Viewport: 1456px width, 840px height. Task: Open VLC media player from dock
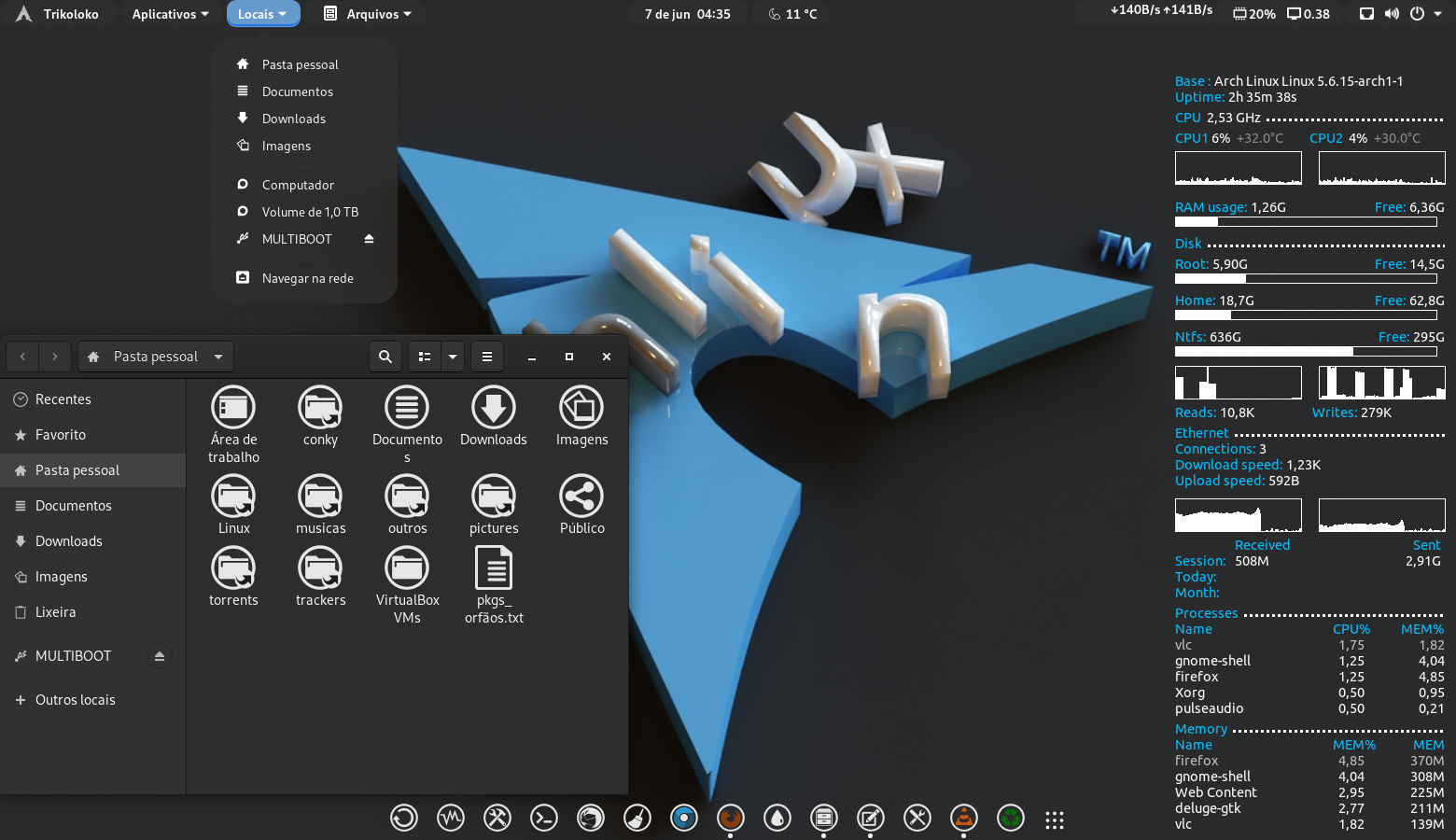point(963,819)
